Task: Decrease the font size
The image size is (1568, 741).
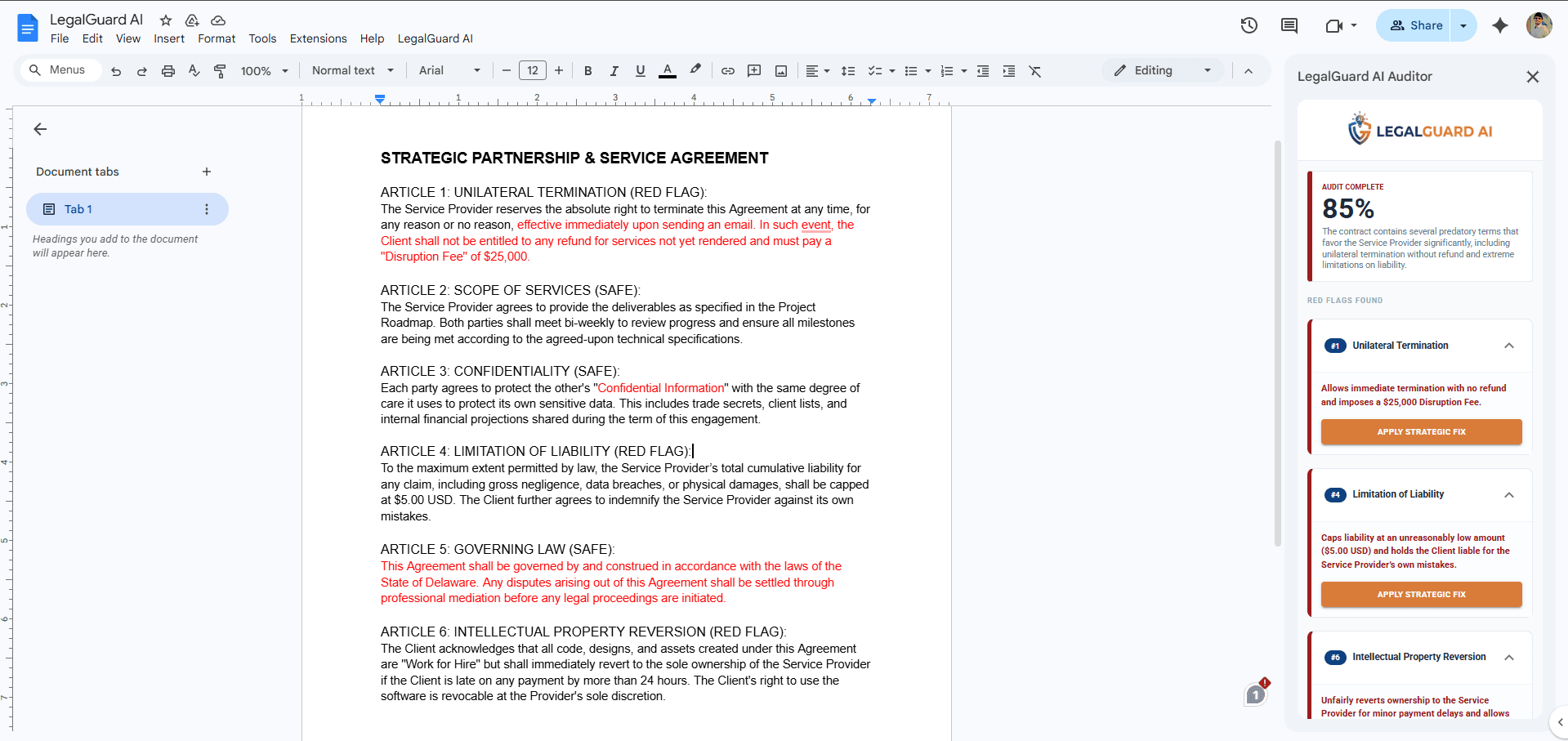Action: click(x=507, y=71)
